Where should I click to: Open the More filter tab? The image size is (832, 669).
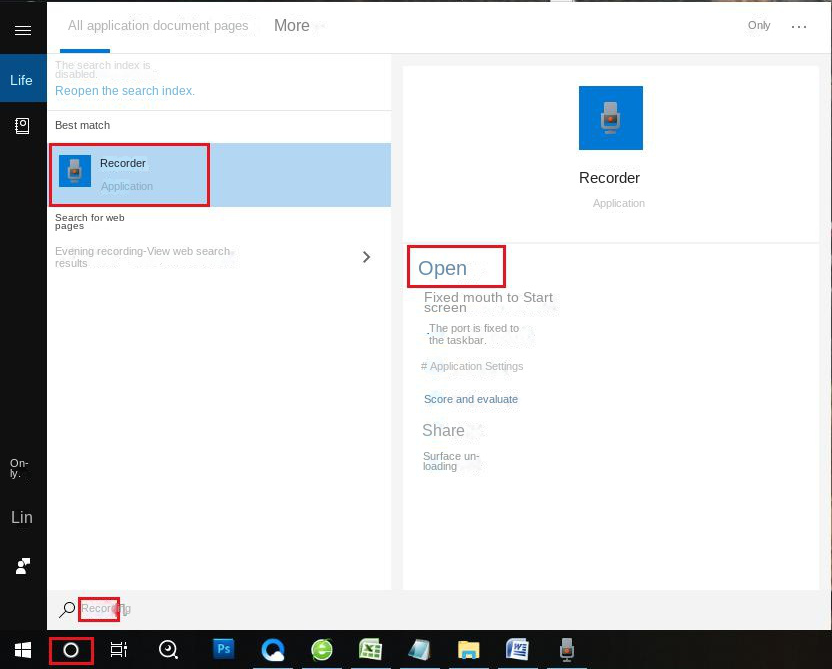click(291, 25)
